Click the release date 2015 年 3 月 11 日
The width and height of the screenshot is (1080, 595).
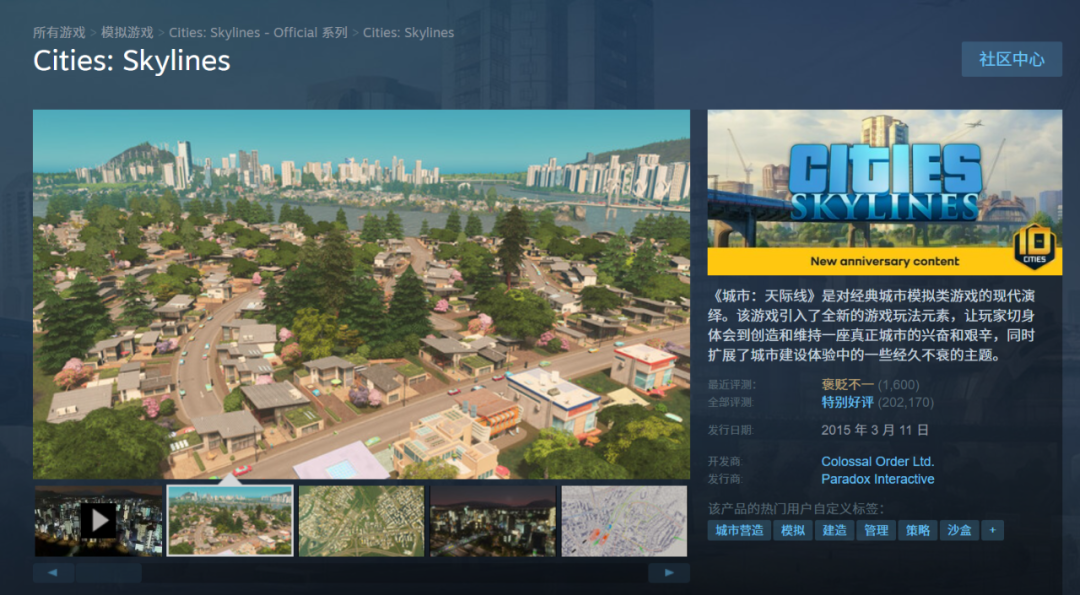pyautogui.click(x=875, y=430)
